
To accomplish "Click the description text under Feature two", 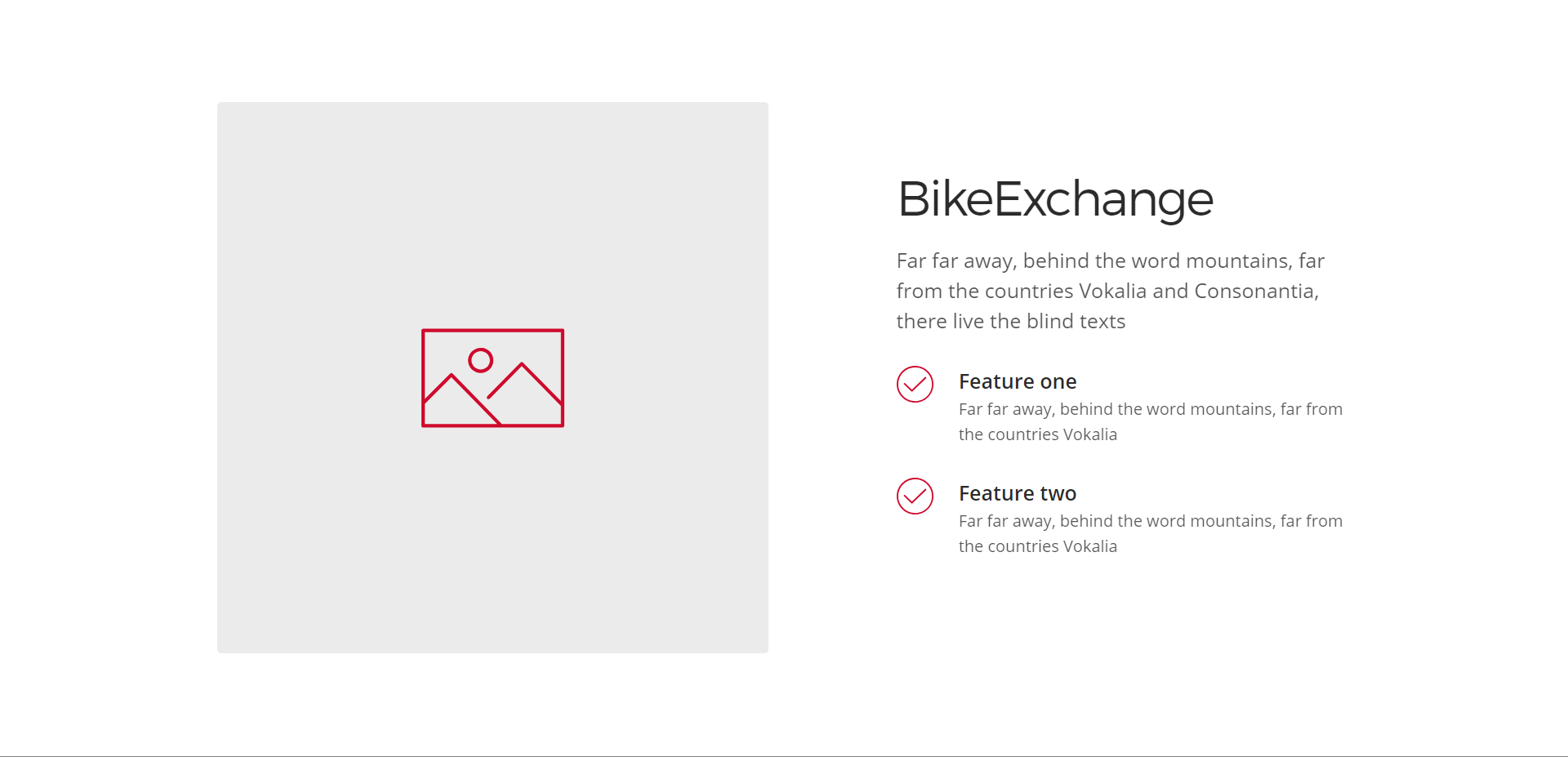I will pos(1151,533).
